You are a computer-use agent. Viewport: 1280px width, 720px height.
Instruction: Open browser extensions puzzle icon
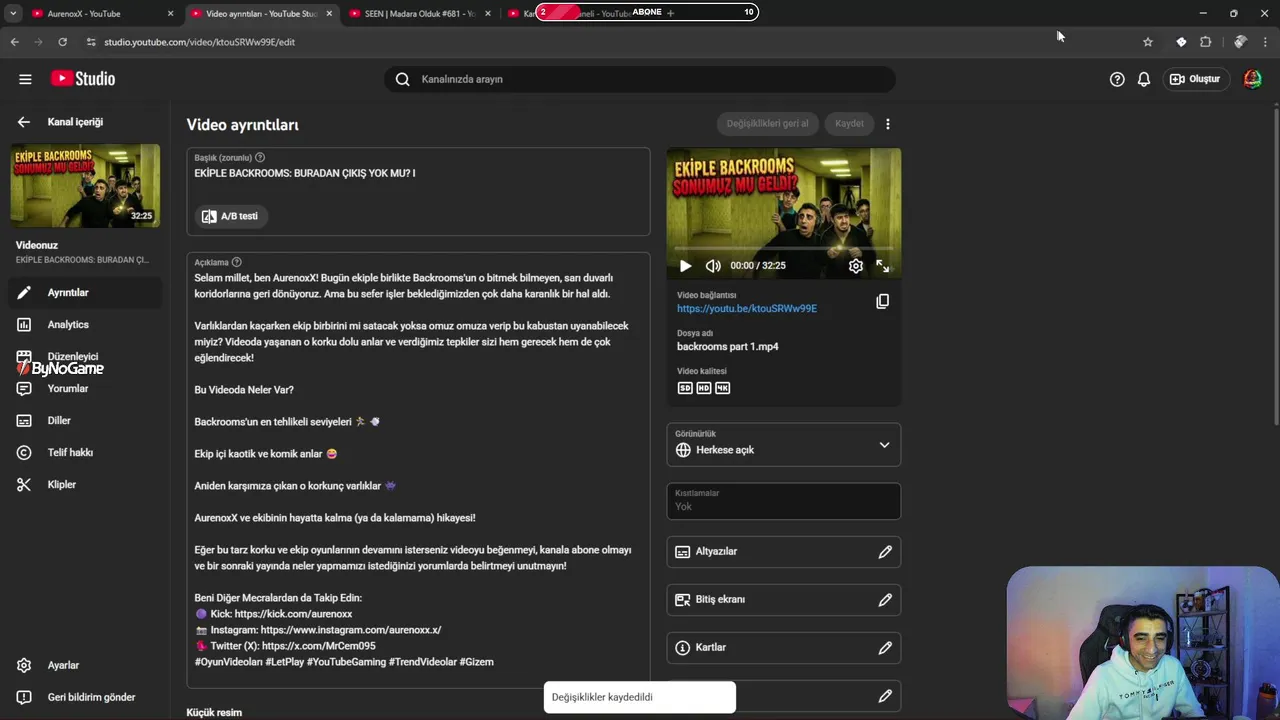coord(1206,42)
